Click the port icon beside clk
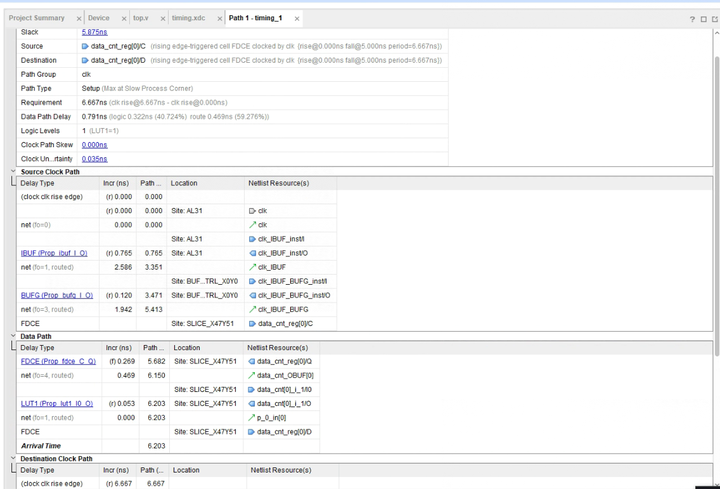 pyautogui.click(x=252, y=211)
